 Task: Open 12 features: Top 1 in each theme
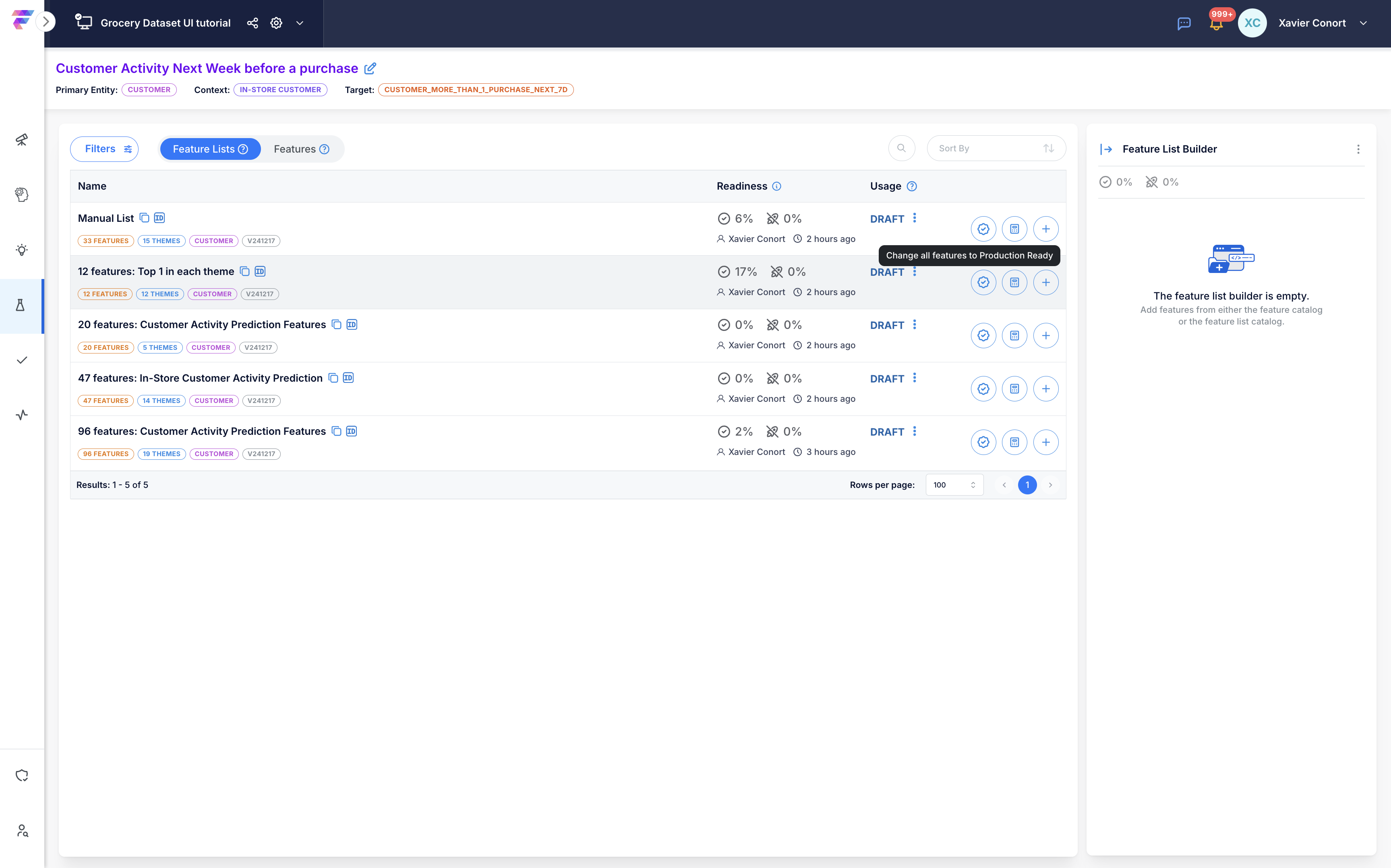pyautogui.click(x=156, y=271)
